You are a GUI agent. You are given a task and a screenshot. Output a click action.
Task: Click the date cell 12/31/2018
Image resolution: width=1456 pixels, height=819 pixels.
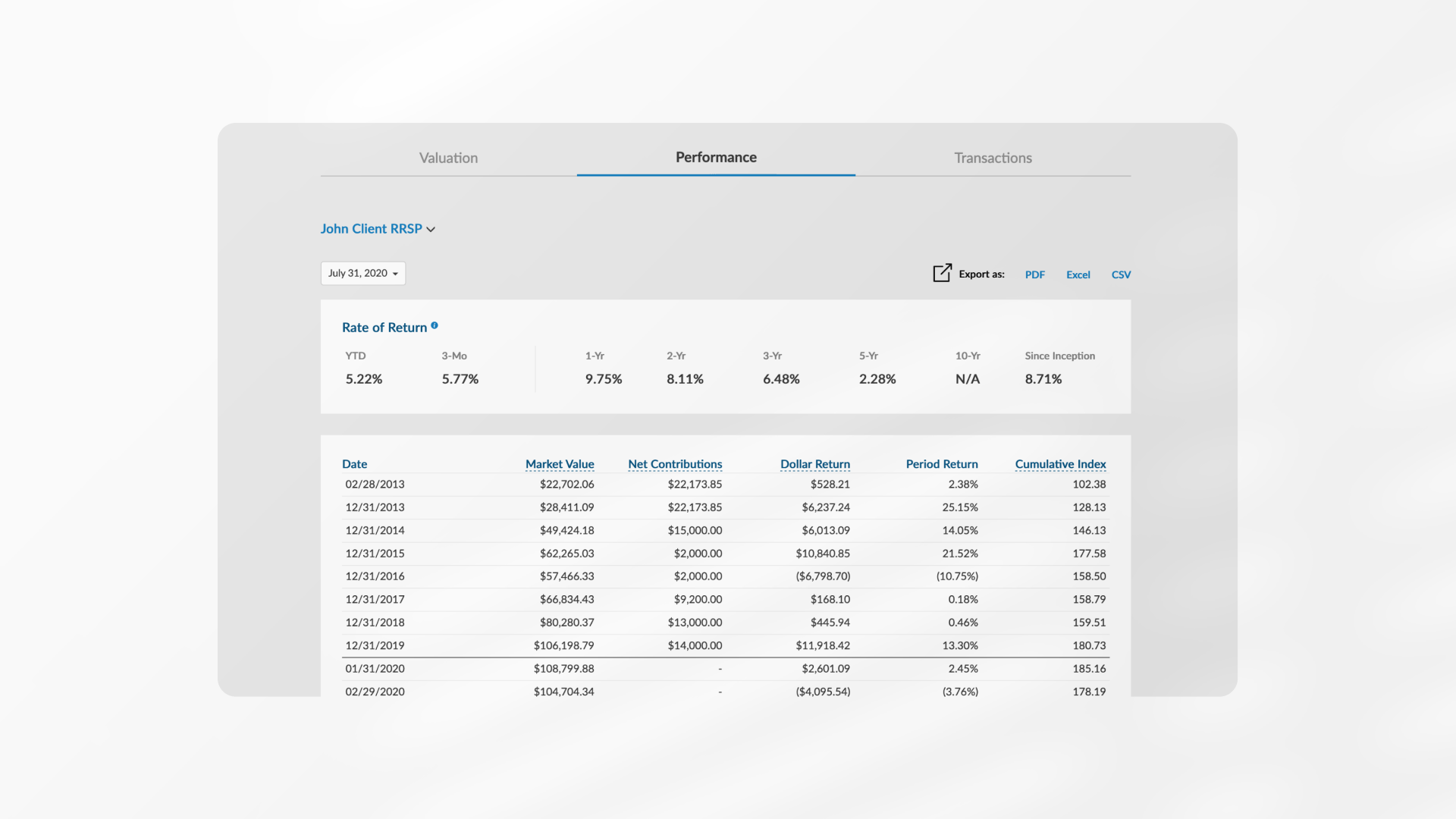click(x=375, y=623)
